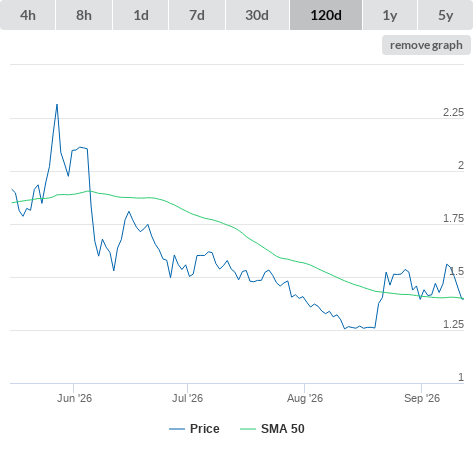Select the Aug '26 axis tick

pos(305,398)
